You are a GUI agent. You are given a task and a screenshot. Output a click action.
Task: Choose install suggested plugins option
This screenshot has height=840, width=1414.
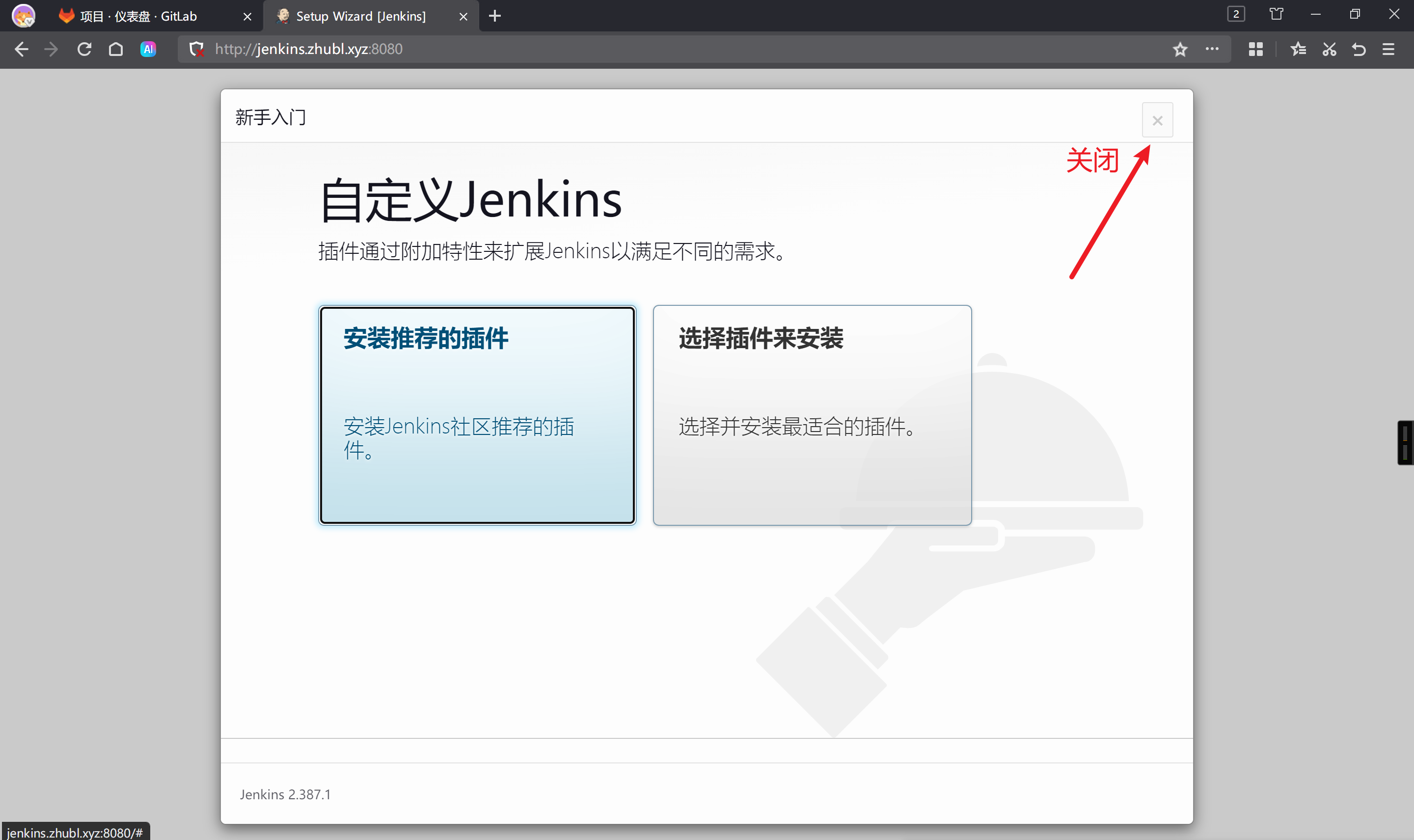coord(477,414)
